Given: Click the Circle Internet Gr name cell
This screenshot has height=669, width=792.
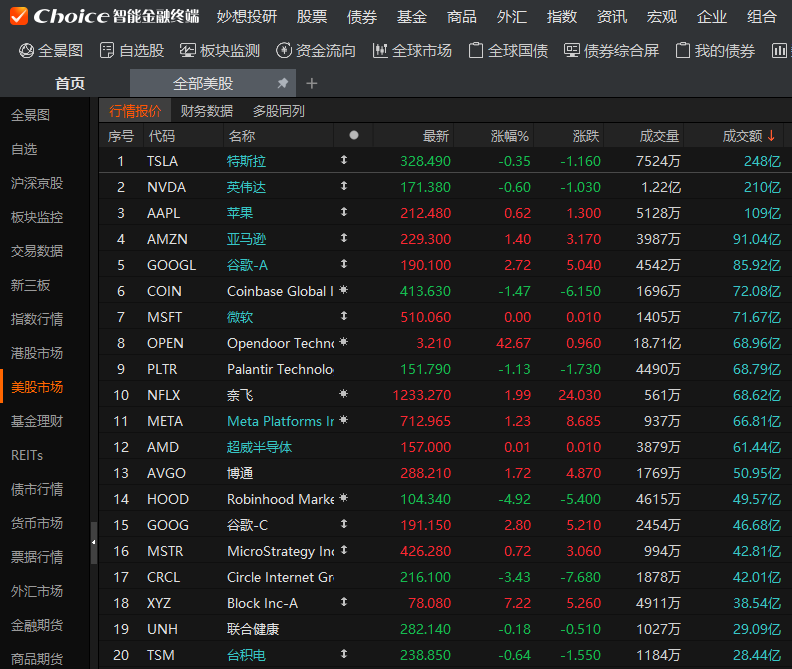Looking at the screenshot, I should click(x=280, y=577).
